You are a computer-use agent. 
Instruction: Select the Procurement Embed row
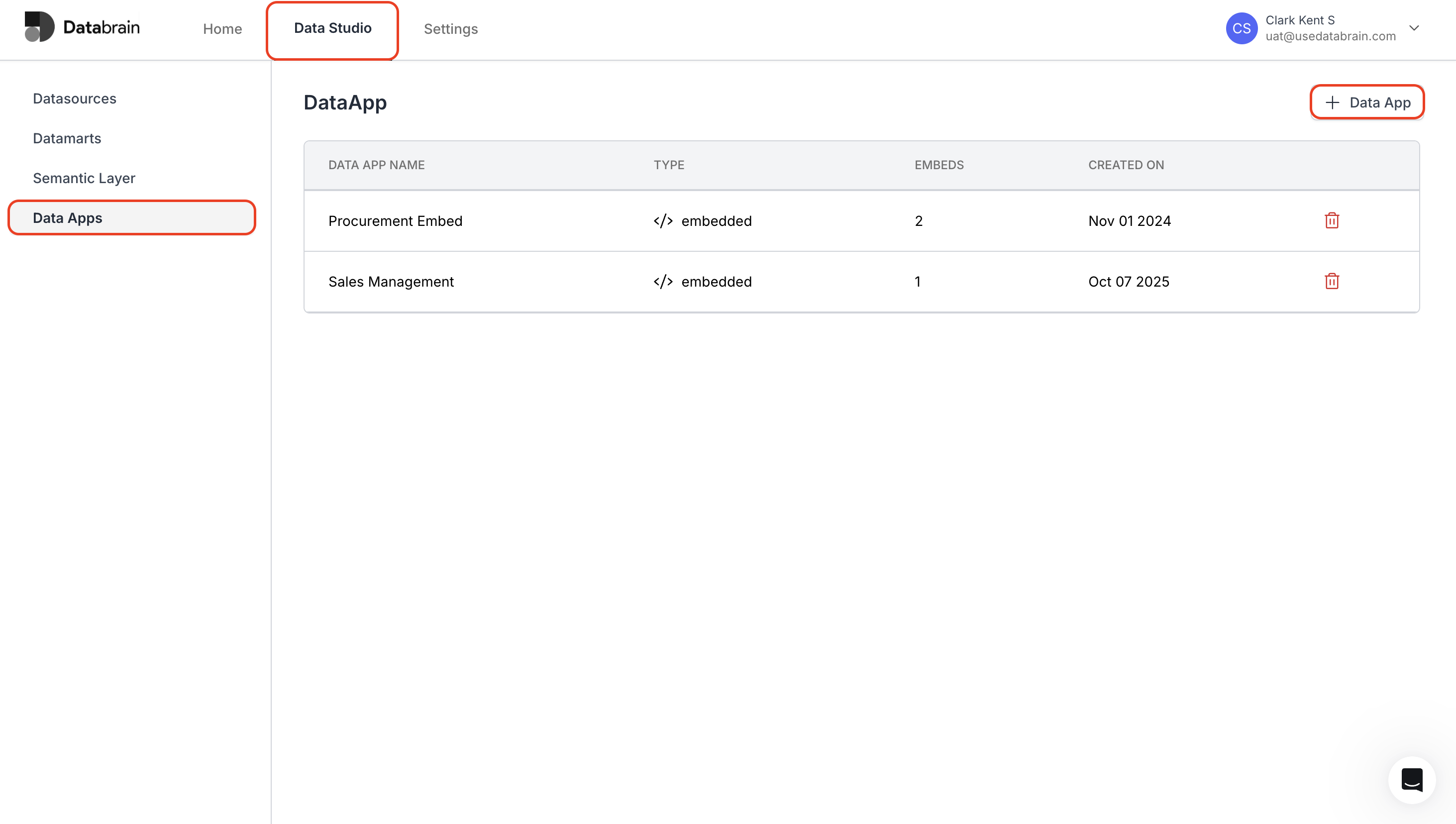coord(395,221)
